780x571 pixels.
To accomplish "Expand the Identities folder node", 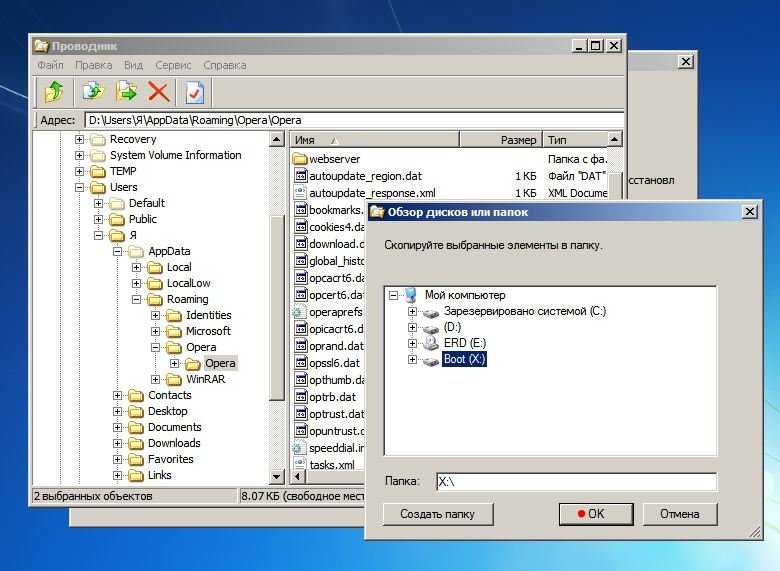I will [156, 315].
